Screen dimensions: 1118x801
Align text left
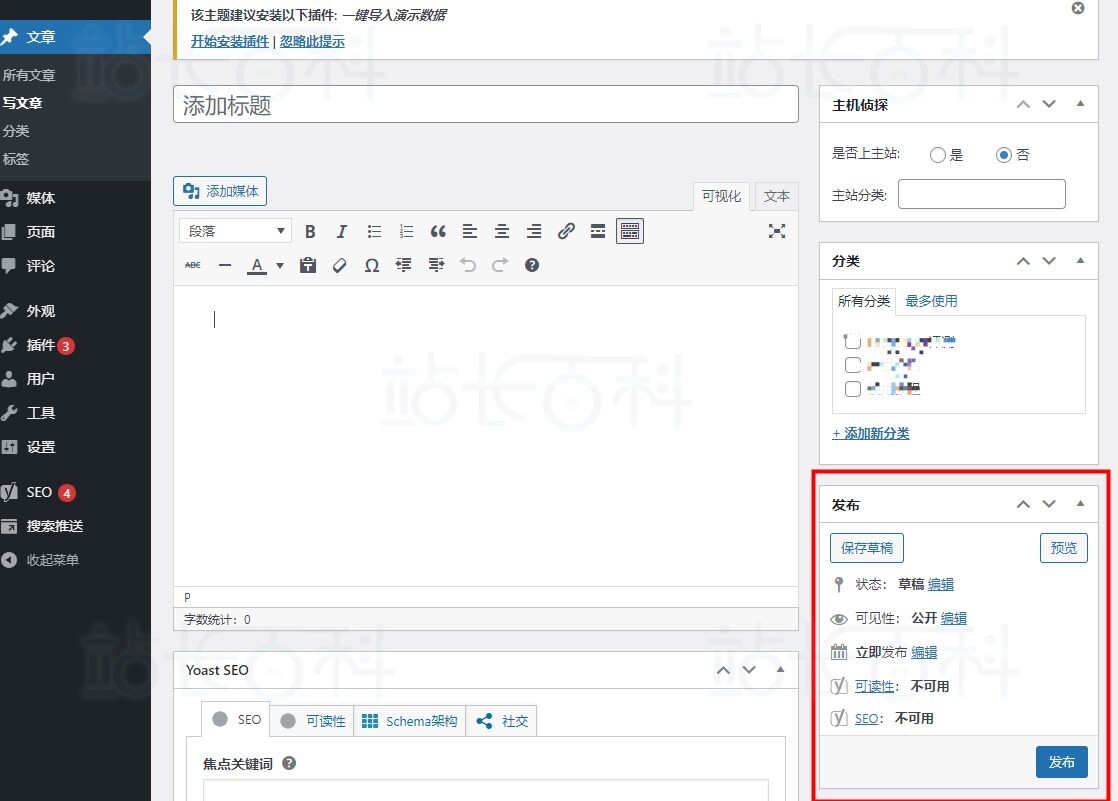click(470, 231)
